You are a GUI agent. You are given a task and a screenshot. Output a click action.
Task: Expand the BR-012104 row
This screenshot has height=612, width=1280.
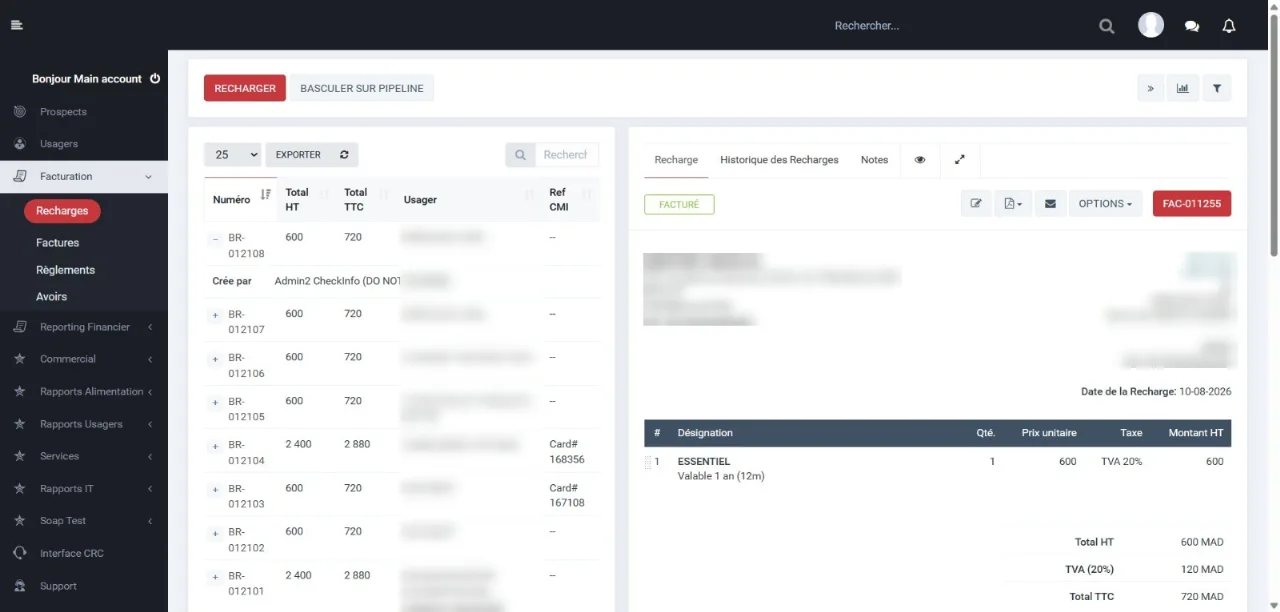(215, 446)
